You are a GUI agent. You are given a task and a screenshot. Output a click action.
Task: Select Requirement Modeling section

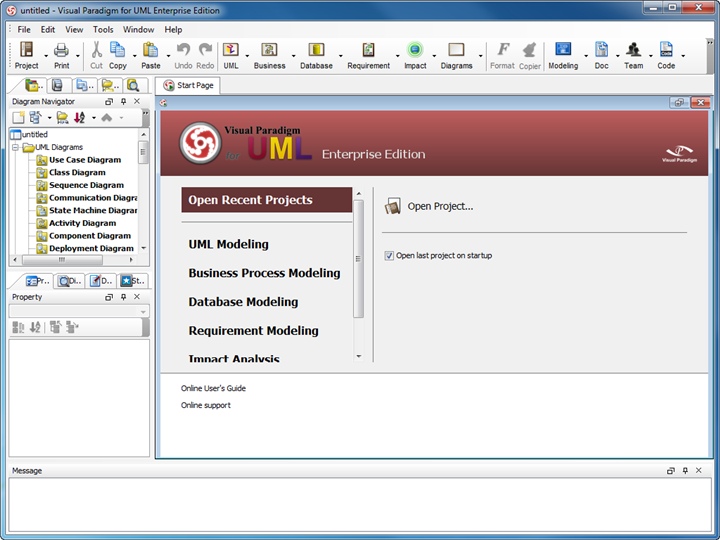click(253, 331)
